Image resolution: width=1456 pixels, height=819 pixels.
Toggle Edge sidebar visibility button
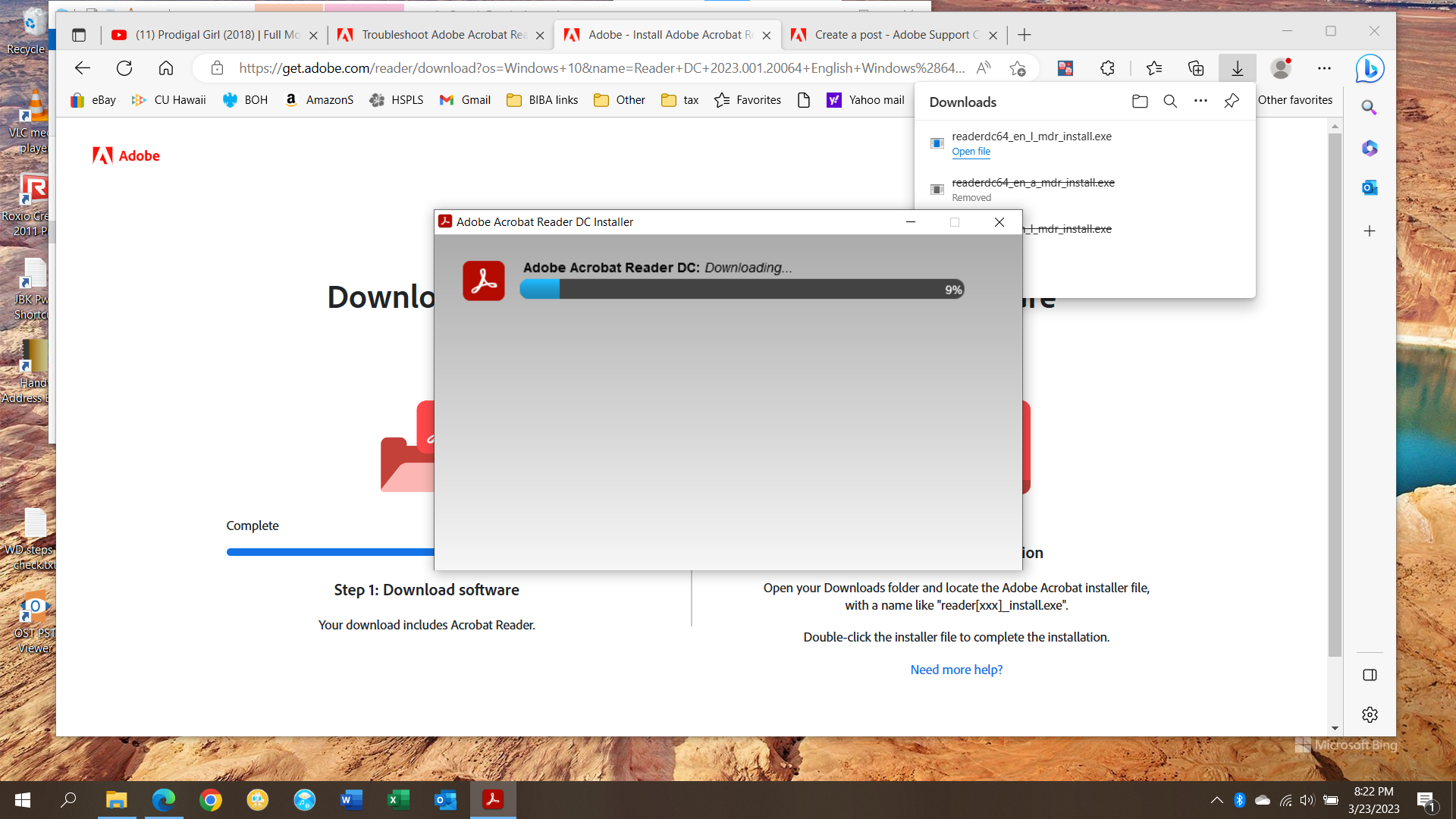(1370, 675)
